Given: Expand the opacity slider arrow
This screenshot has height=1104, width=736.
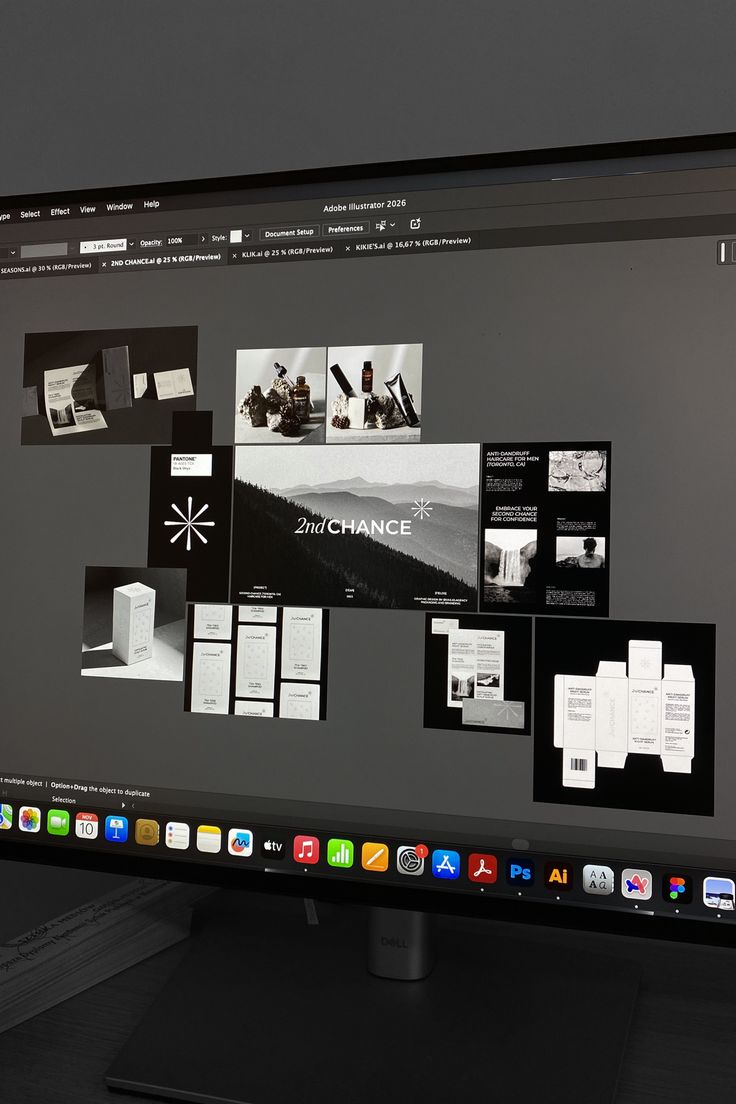Looking at the screenshot, I should 204,239.
